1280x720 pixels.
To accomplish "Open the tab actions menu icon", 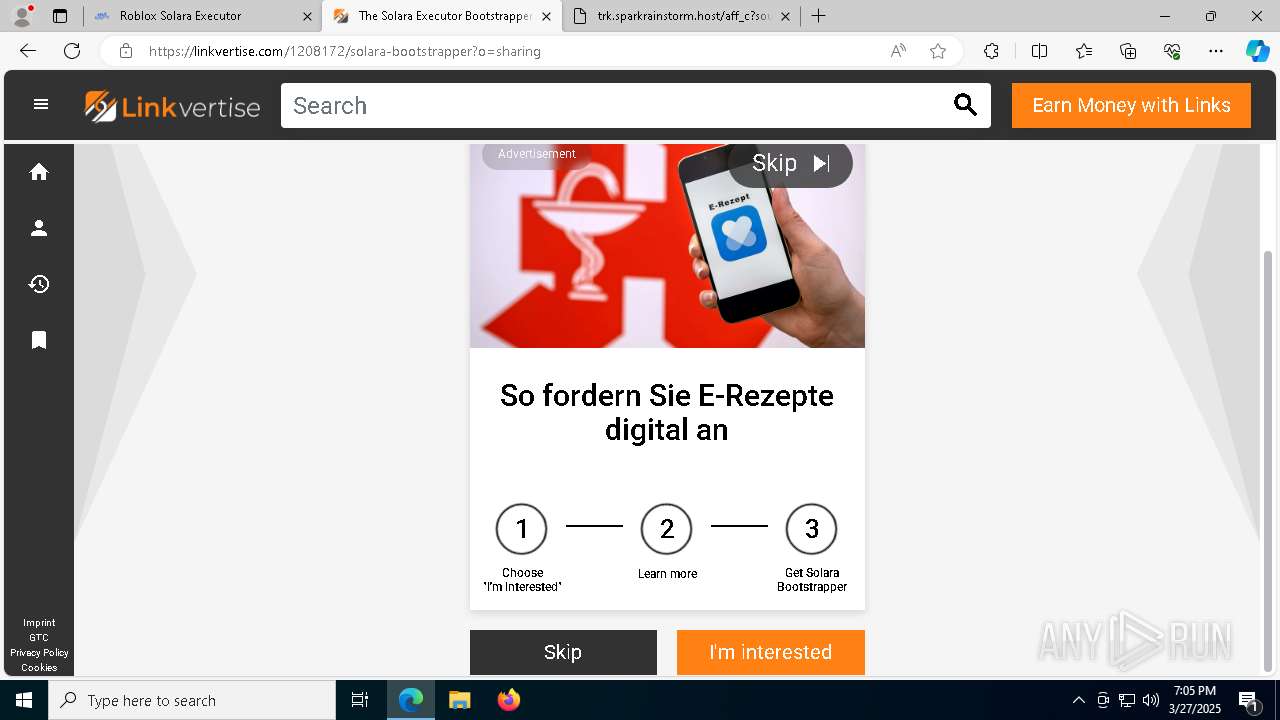I will (x=60, y=16).
